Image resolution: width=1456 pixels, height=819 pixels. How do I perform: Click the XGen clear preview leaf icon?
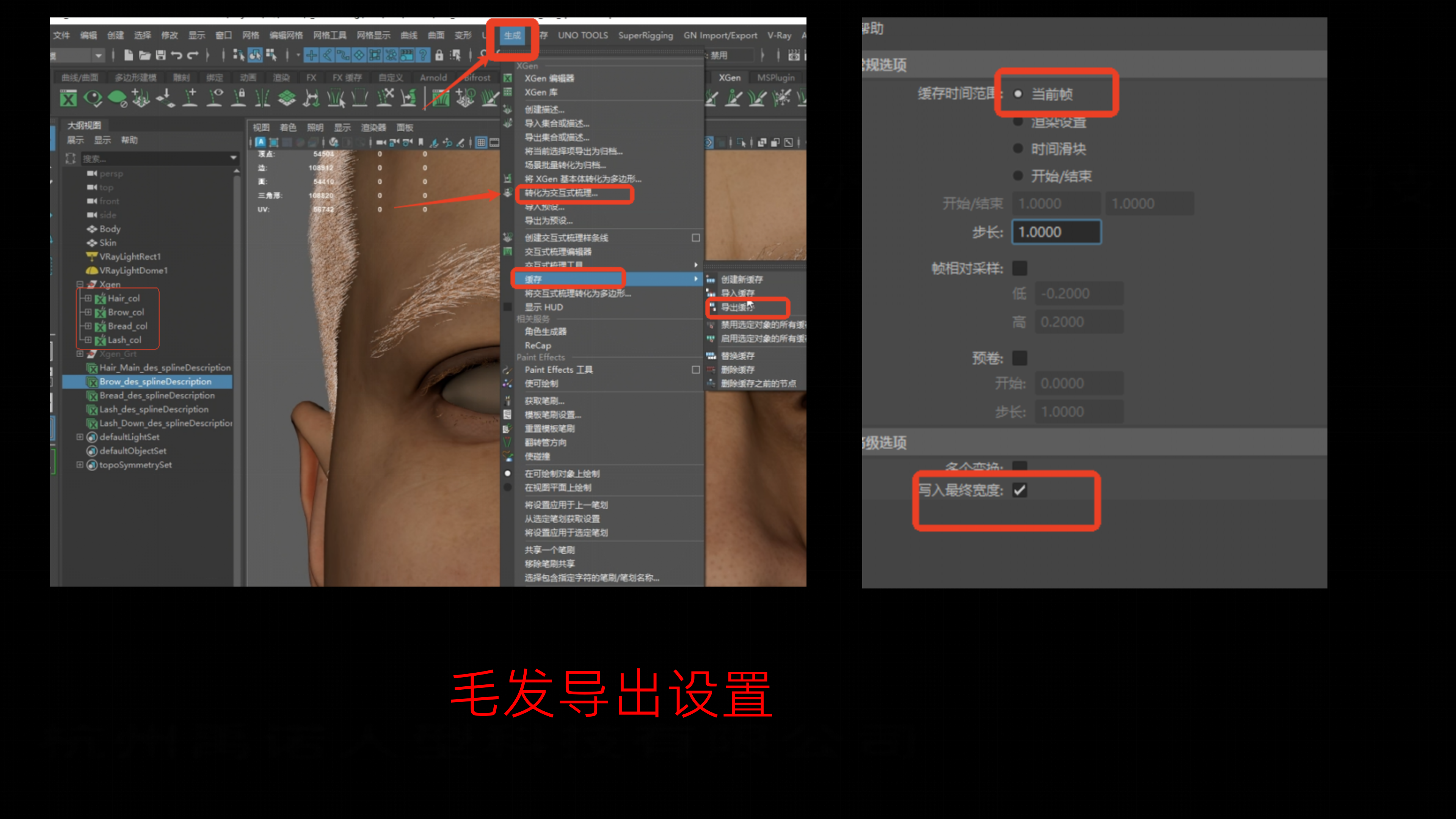click(117, 99)
